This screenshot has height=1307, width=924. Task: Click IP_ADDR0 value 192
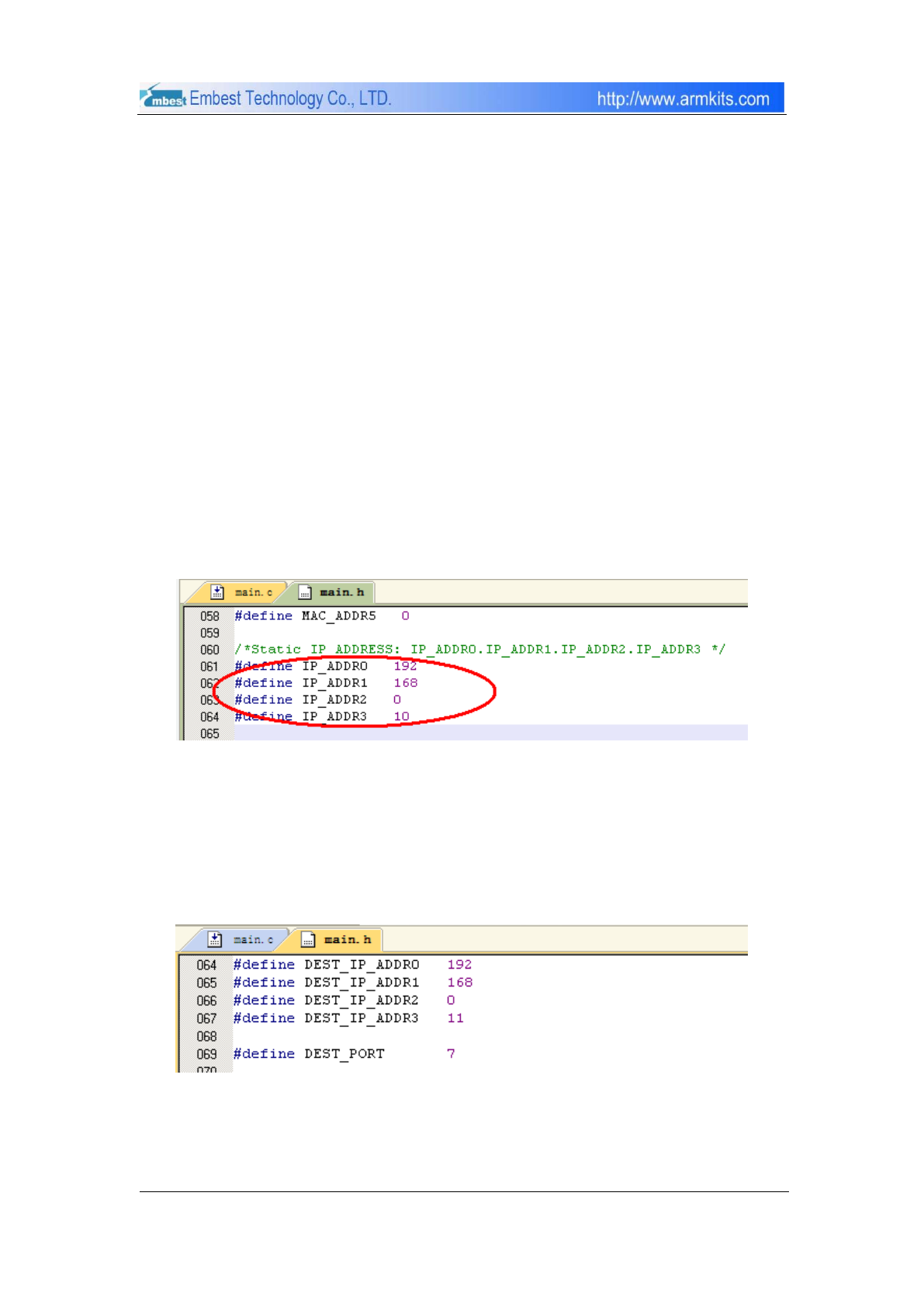pyautogui.click(x=405, y=666)
